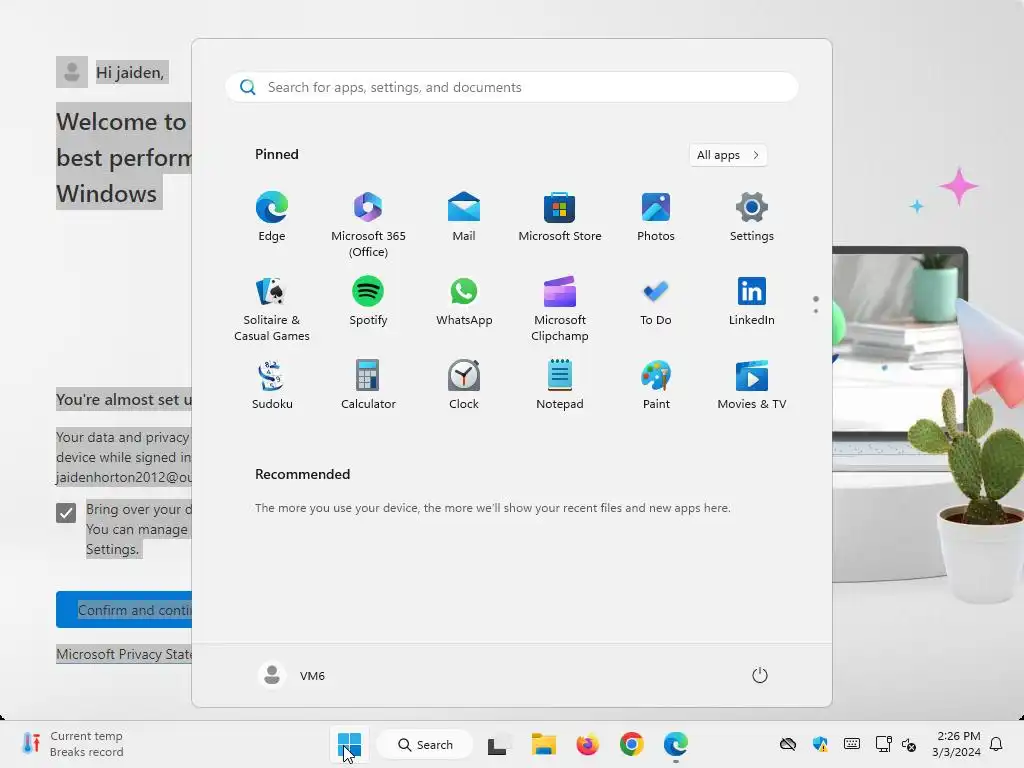Image resolution: width=1024 pixels, height=768 pixels.
Task: Open the weather widget Current temp
Action: [x=72, y=744]
